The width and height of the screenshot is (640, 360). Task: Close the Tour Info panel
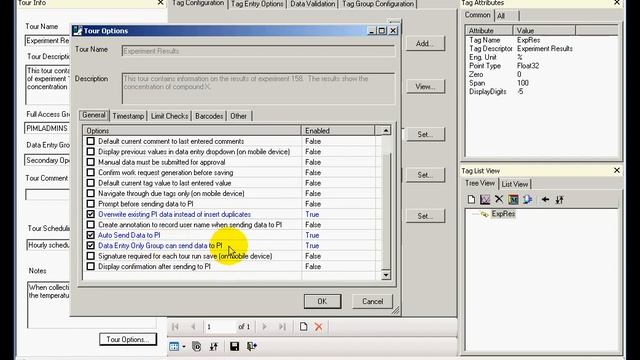coord(160,3)
